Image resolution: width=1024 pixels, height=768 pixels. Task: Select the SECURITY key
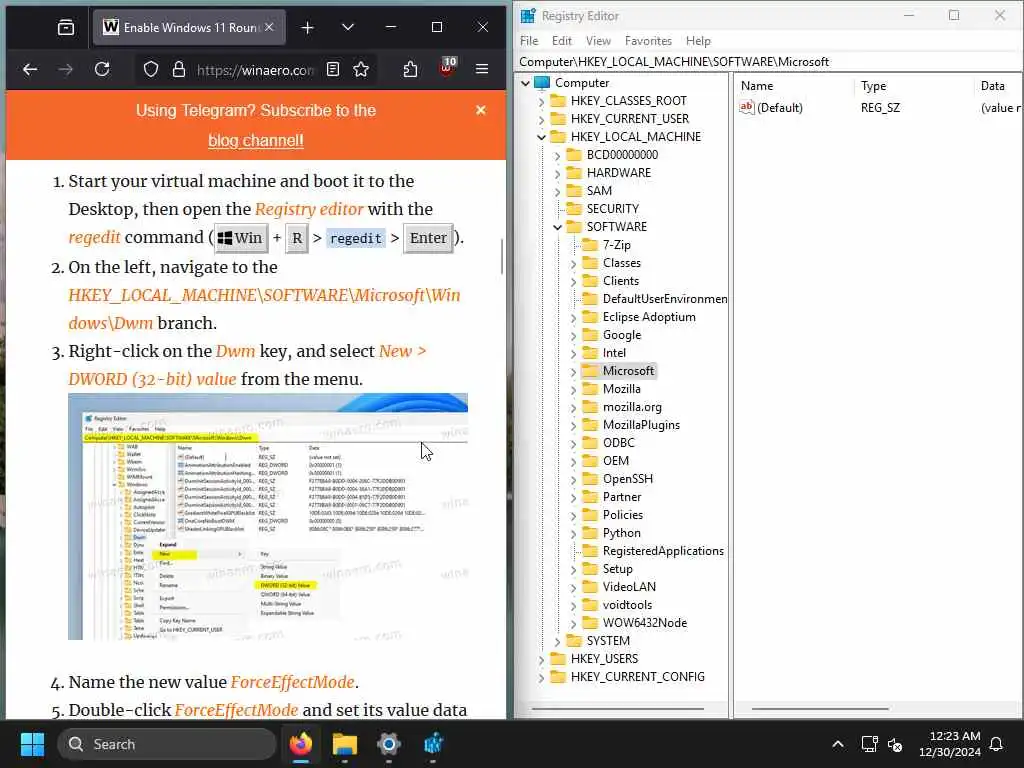[613, 208]
